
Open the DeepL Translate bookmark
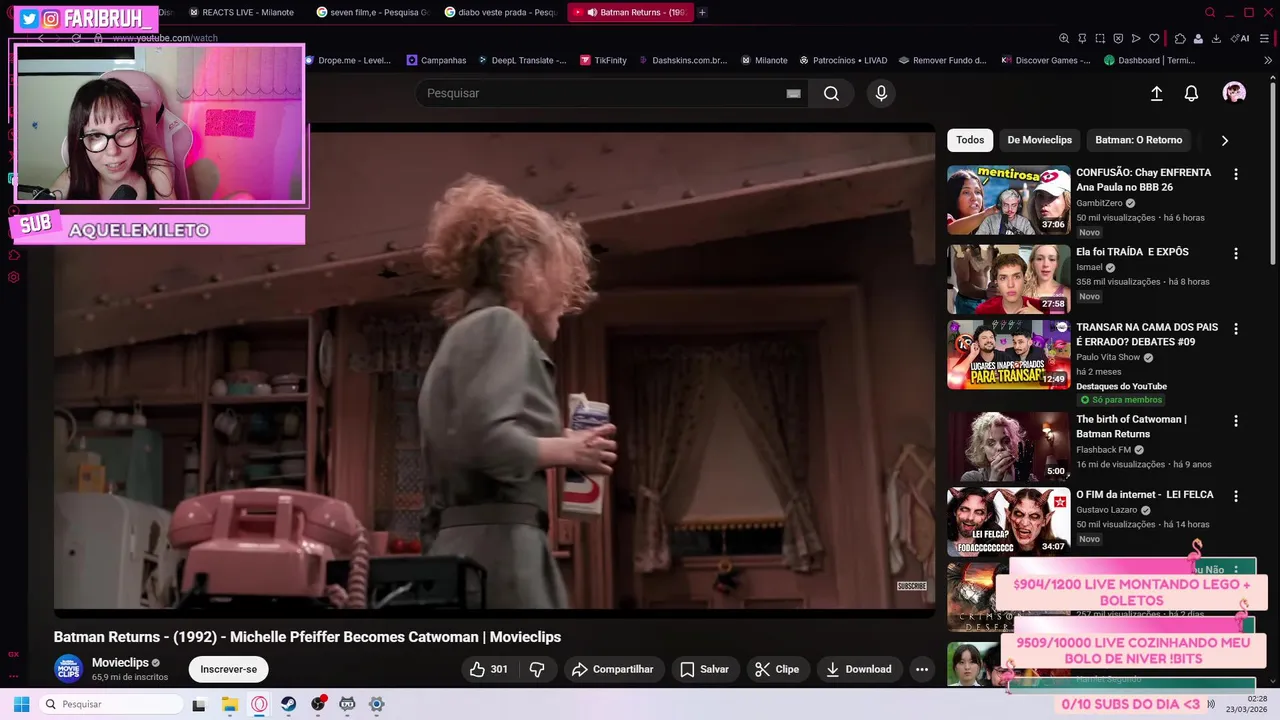point(521,60)
